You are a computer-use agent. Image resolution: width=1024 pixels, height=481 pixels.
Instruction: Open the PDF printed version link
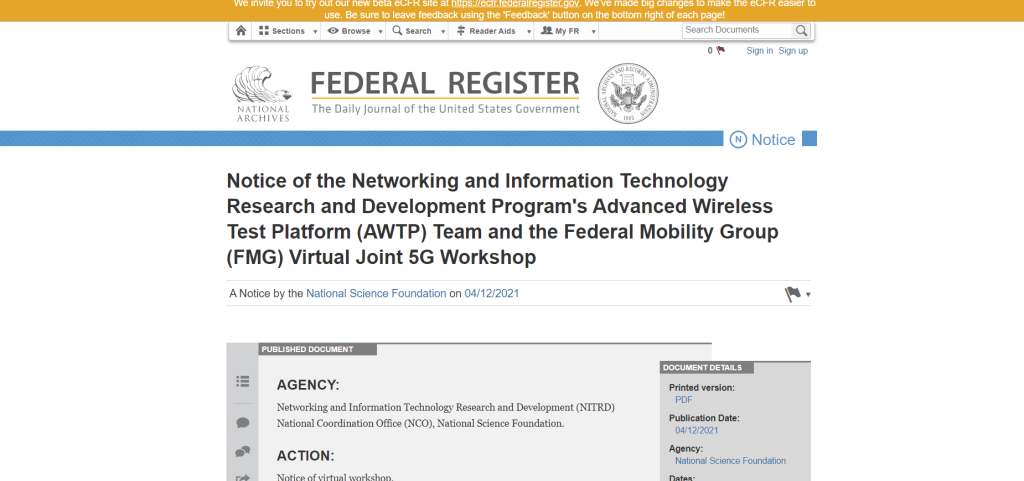click(x=684, y=399)
